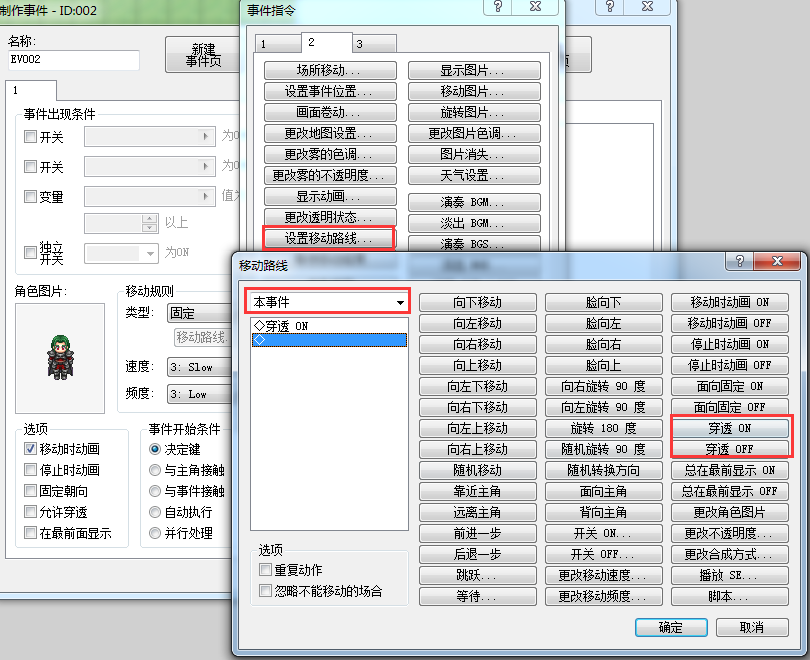Enable the 变量 condition checkbox
810x660 pixels.
tap(30, 197)
